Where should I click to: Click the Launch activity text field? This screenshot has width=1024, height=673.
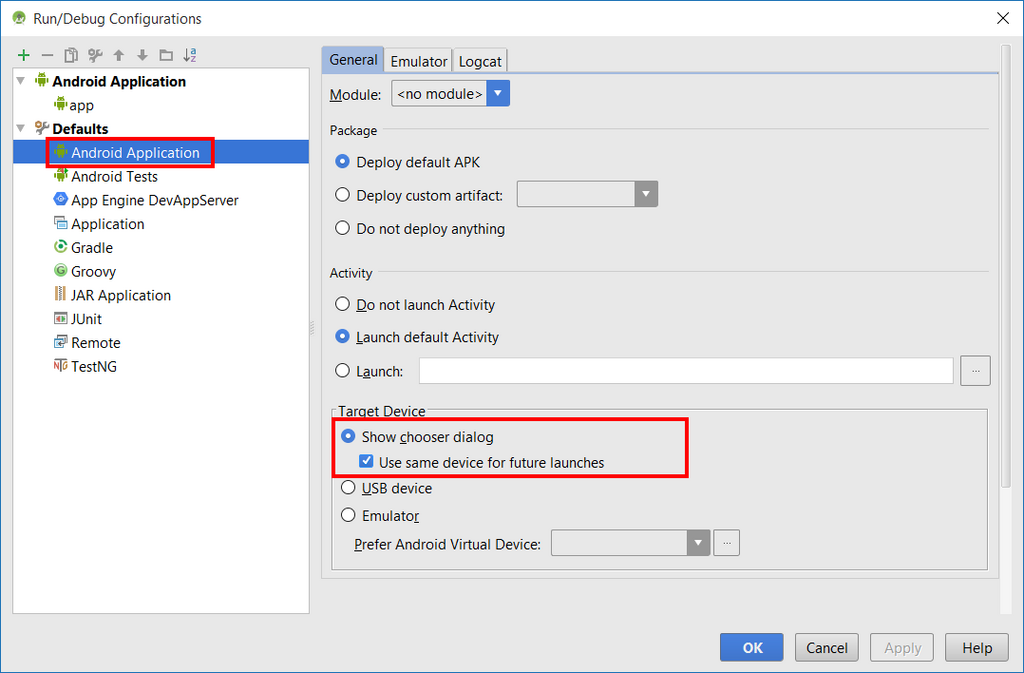pyautogui.click(x=686, y=371)
